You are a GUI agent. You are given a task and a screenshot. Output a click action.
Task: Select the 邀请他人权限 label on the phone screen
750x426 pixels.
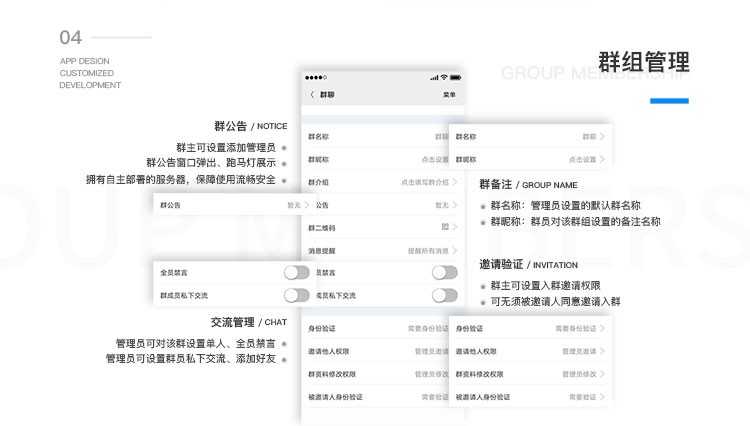click(x=329, y=351)
